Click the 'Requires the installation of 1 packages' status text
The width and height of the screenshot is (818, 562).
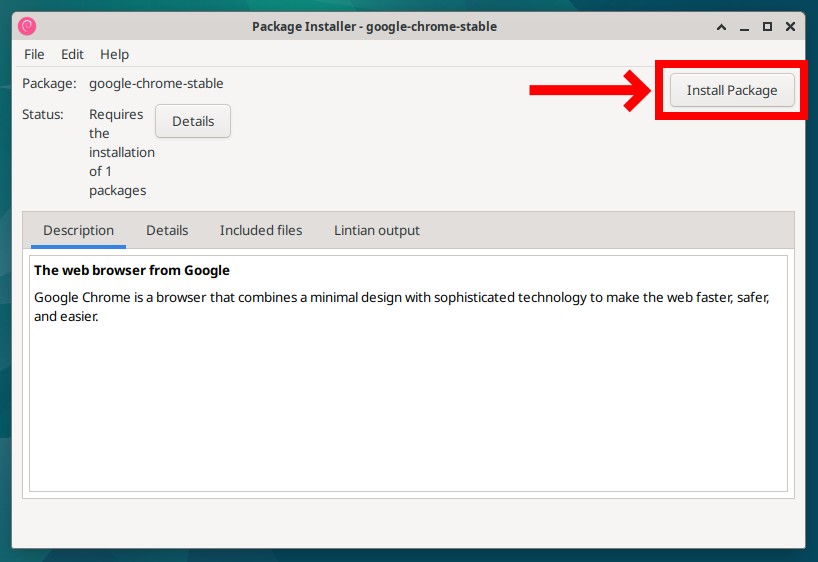122,152
